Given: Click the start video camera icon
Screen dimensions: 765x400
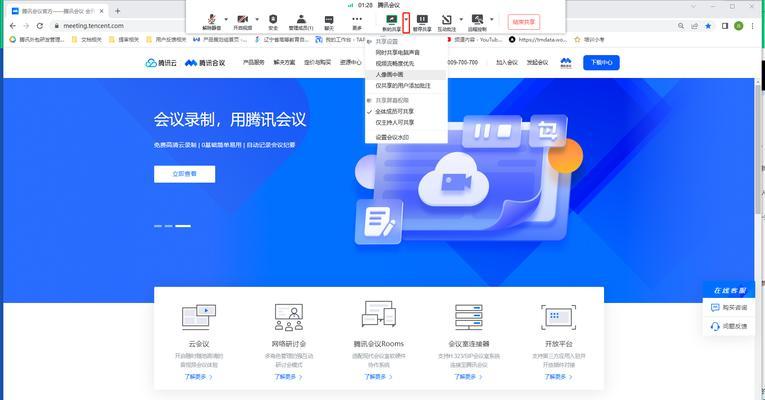Looking at the screenshot, I should 242,19.
